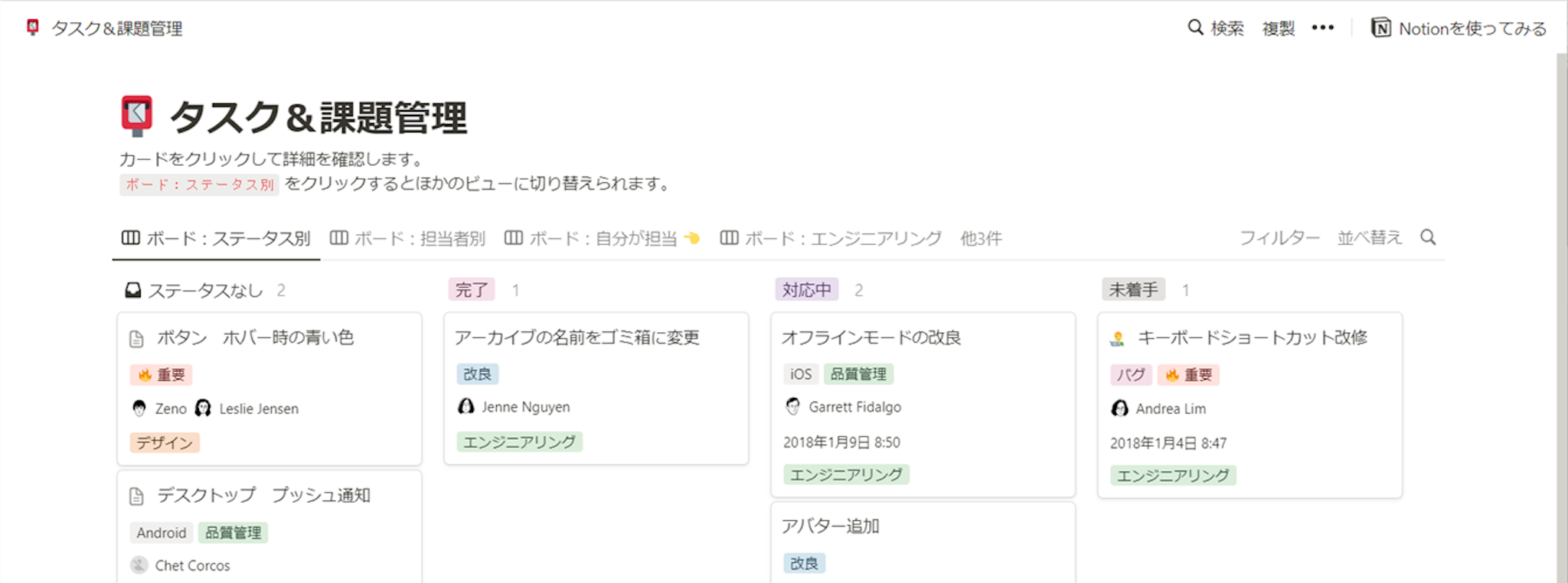Screen dimensions: 1568x583
Task: Click the date 2018年1月9日 8:50
Action: (x=841, y=442)
